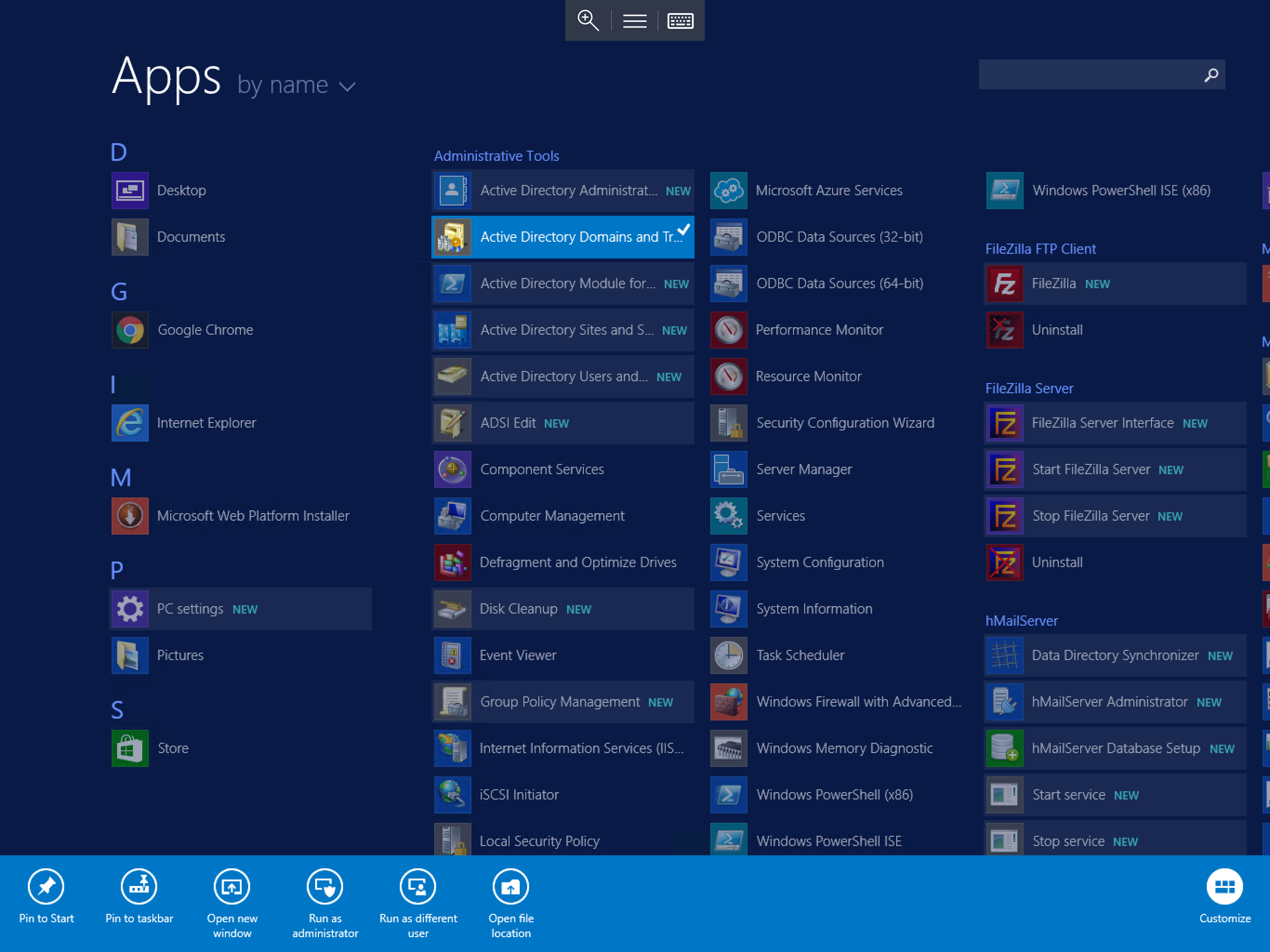Click the zoom magnifier icon at top
This screenshot has height=952, width=1270.
click(588, 20)
